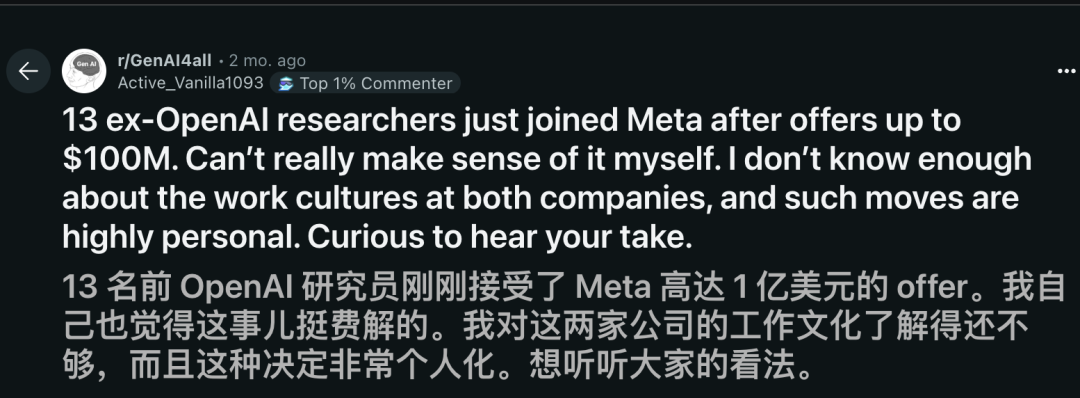Open the Gen AI community avatar
This screenshot has height=398, width=1080.
point(84,71)
